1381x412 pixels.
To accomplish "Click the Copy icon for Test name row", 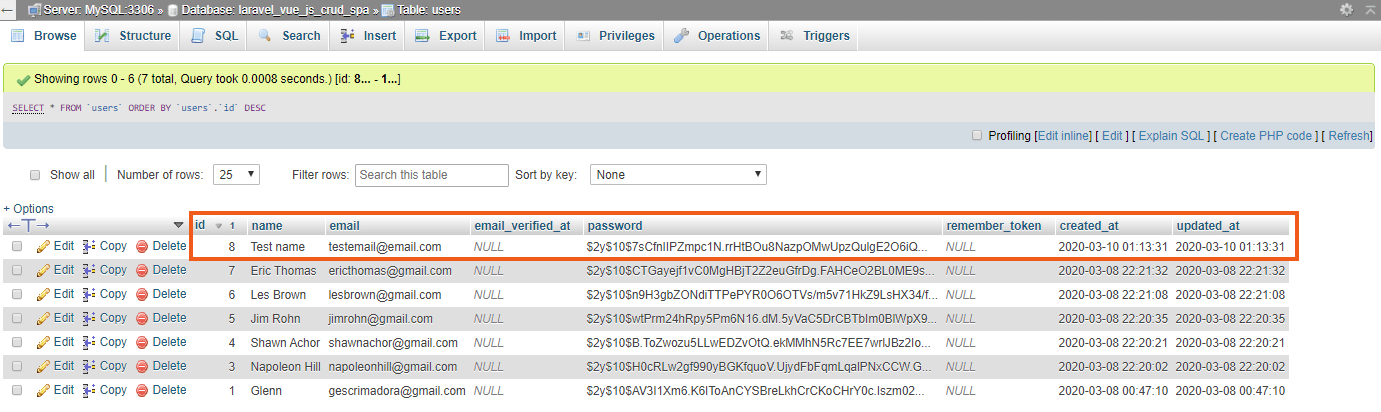I will click(x=89, y=246).
